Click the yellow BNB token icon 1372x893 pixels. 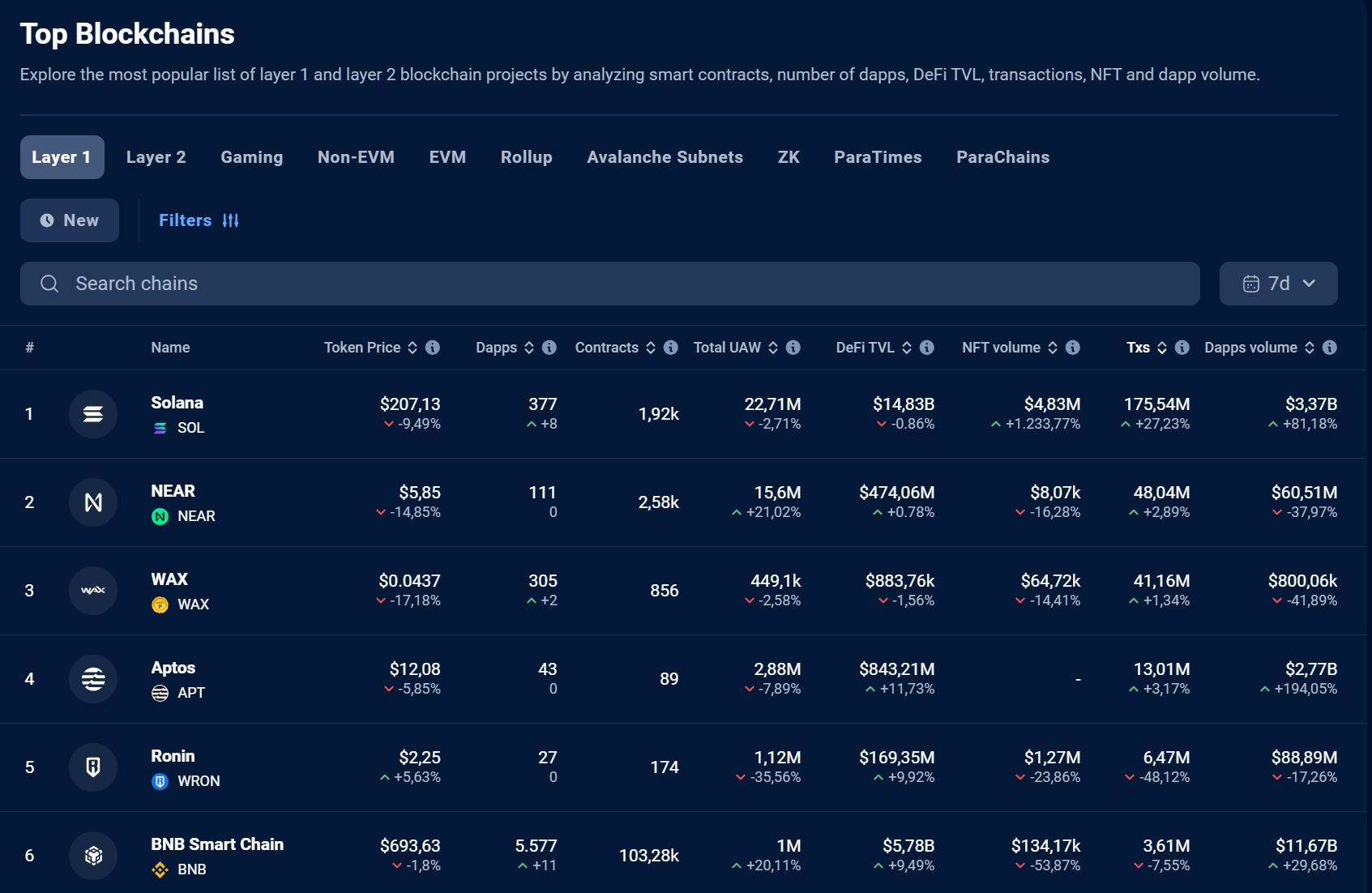tap(160, 869)
